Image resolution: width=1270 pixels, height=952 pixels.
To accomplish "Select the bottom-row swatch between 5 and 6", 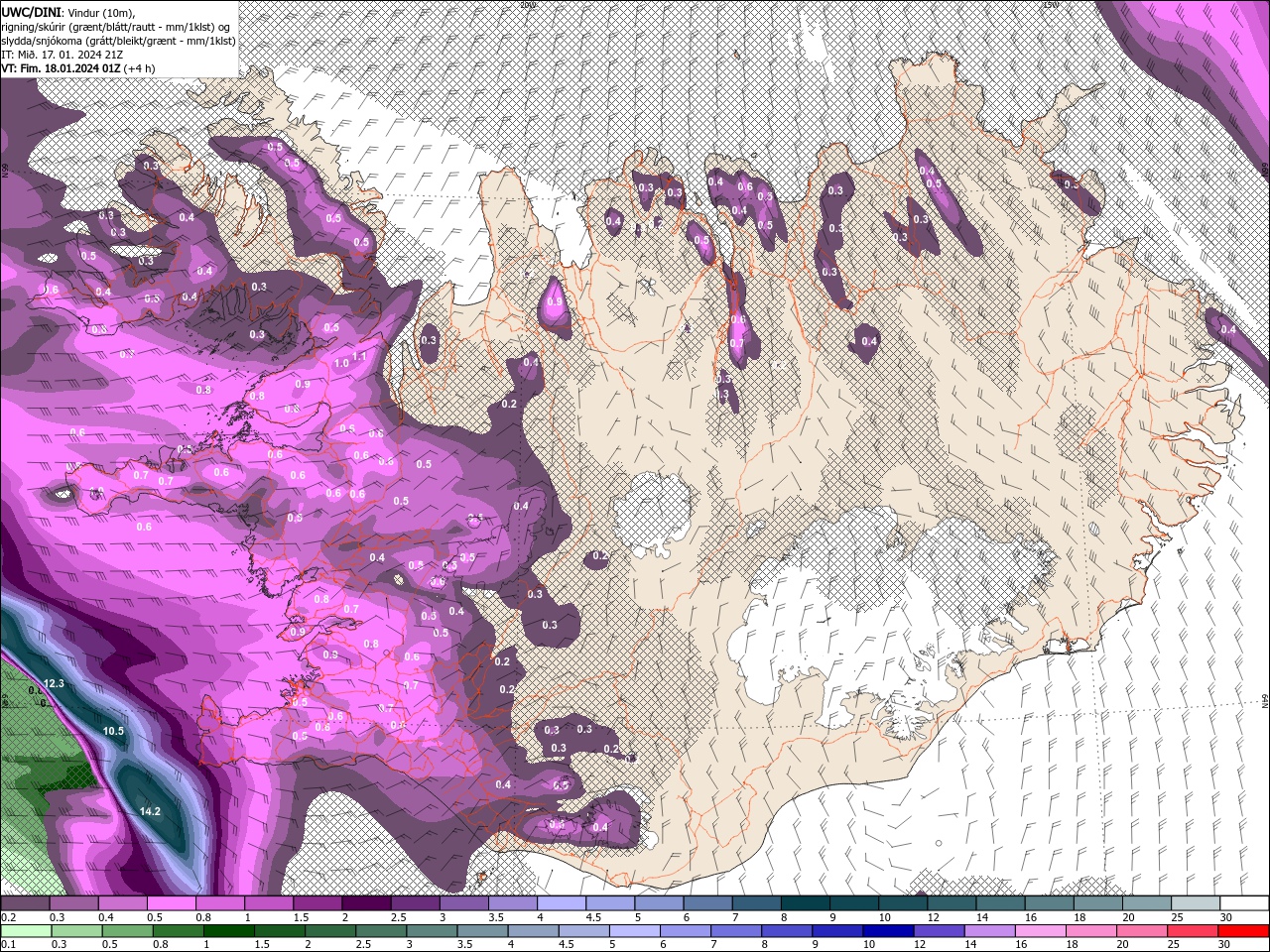I will coord(637,931).
